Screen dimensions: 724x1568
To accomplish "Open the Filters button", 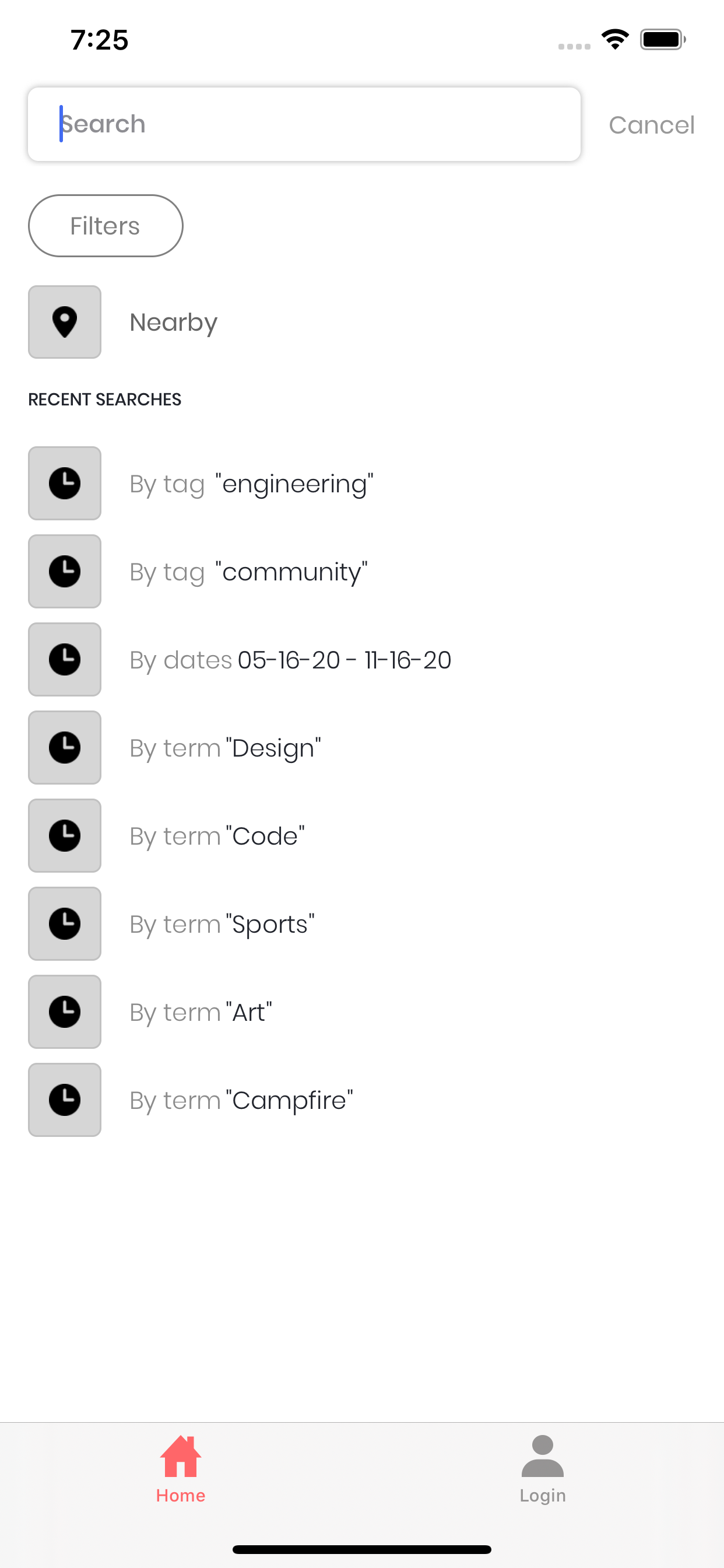I will (x=106, y=226).
